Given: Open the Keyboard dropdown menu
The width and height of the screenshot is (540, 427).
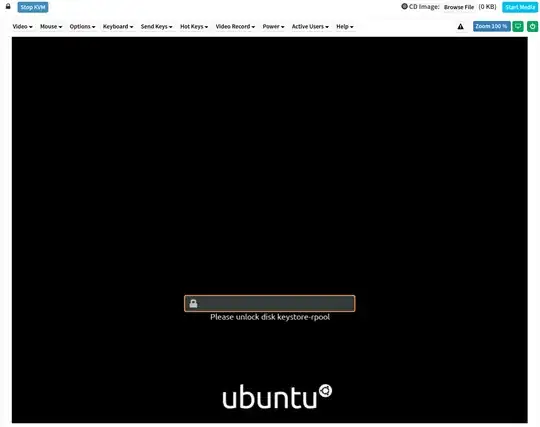Looking at the screenshot, I should tap(118, 27).
